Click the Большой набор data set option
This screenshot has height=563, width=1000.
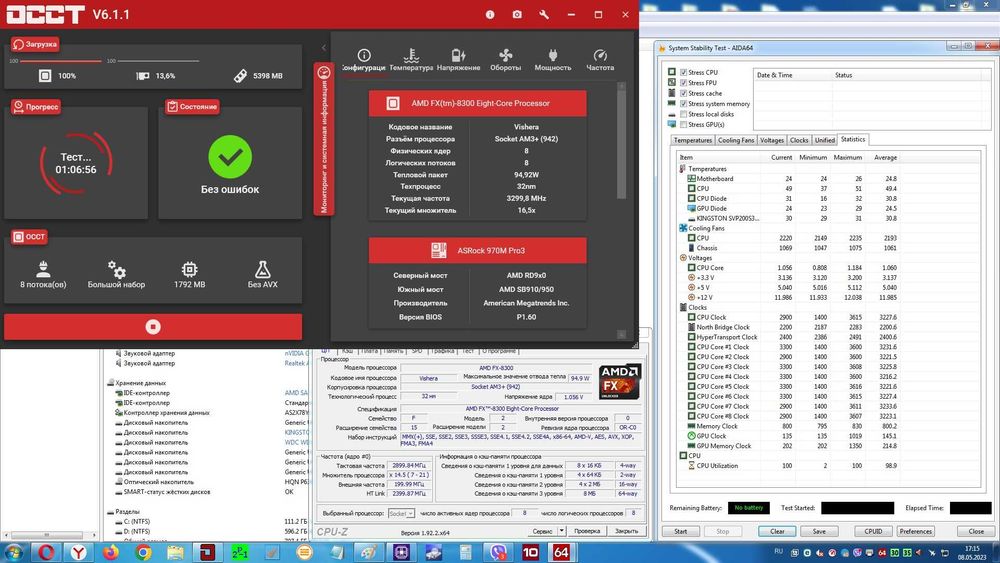(117, 275)
